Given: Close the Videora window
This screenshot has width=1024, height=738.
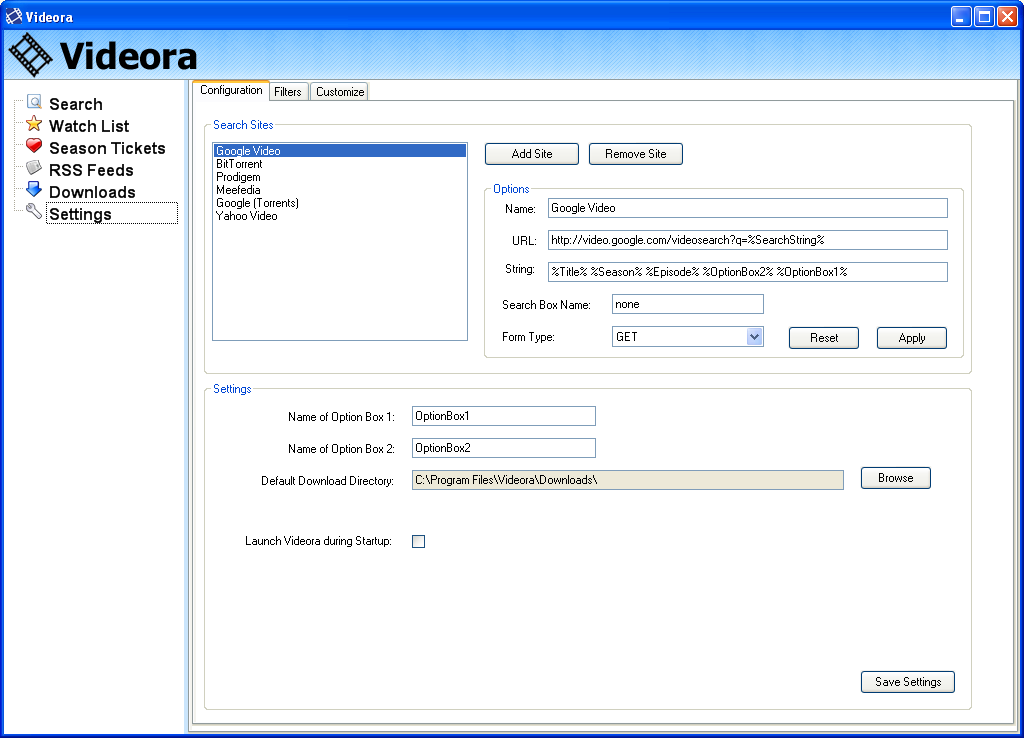Looking at the screenshot, I should coord(1006,16).
